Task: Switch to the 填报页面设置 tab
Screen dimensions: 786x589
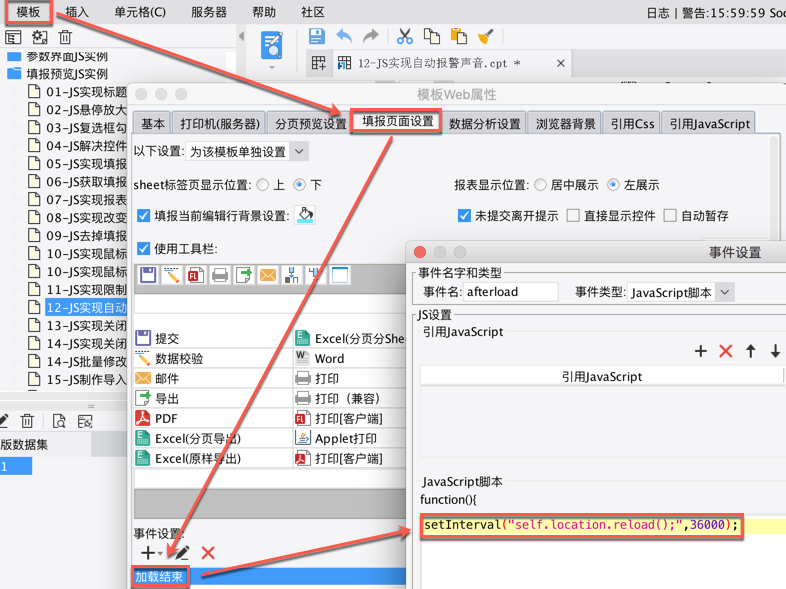Action: click(398, 121)
